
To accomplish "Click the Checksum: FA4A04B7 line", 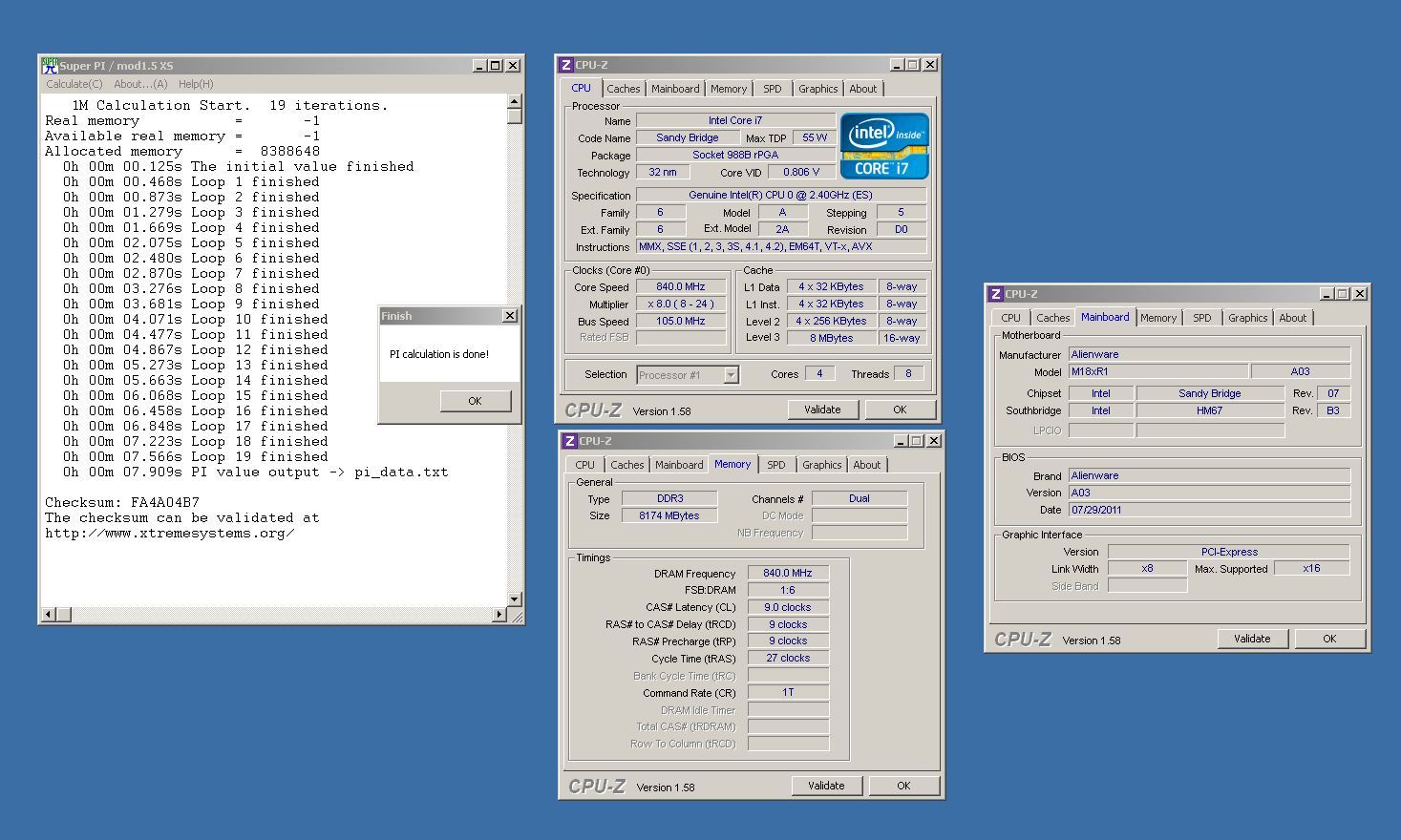I will [122, 502].
